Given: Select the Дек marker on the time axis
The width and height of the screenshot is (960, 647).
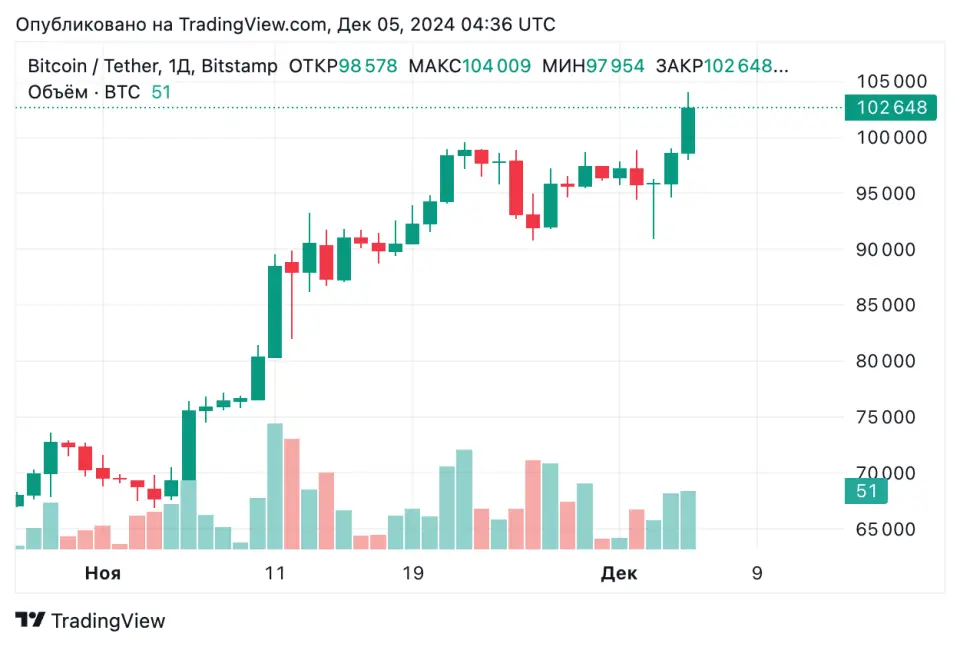Looking at the screenshot, I should coord(619,573).
